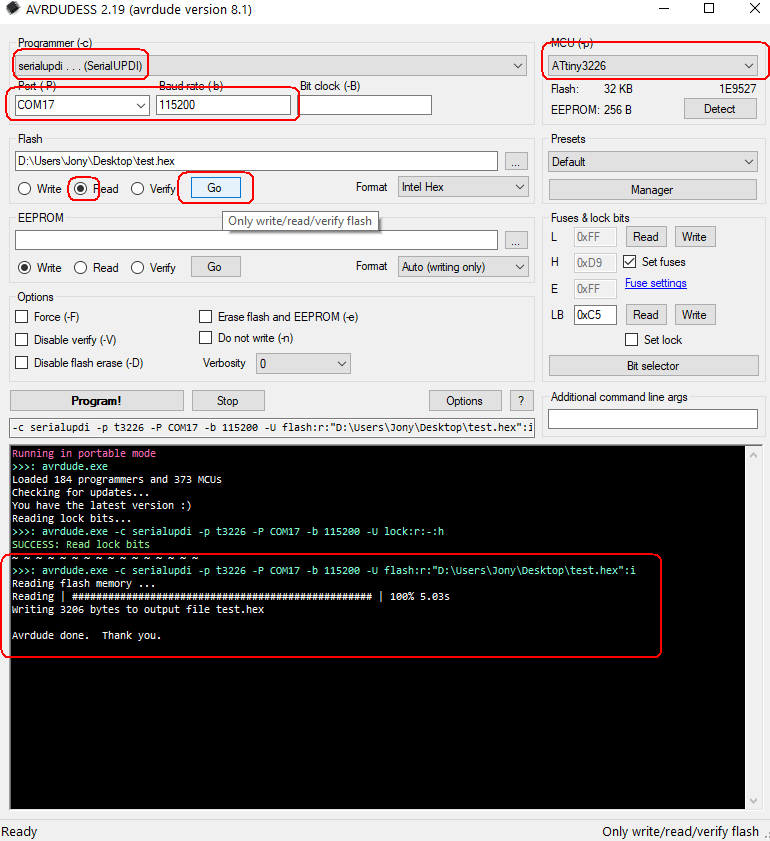Click the fuses Write button
This screenshot has width=770, height=841.
(x=694, y=237)
